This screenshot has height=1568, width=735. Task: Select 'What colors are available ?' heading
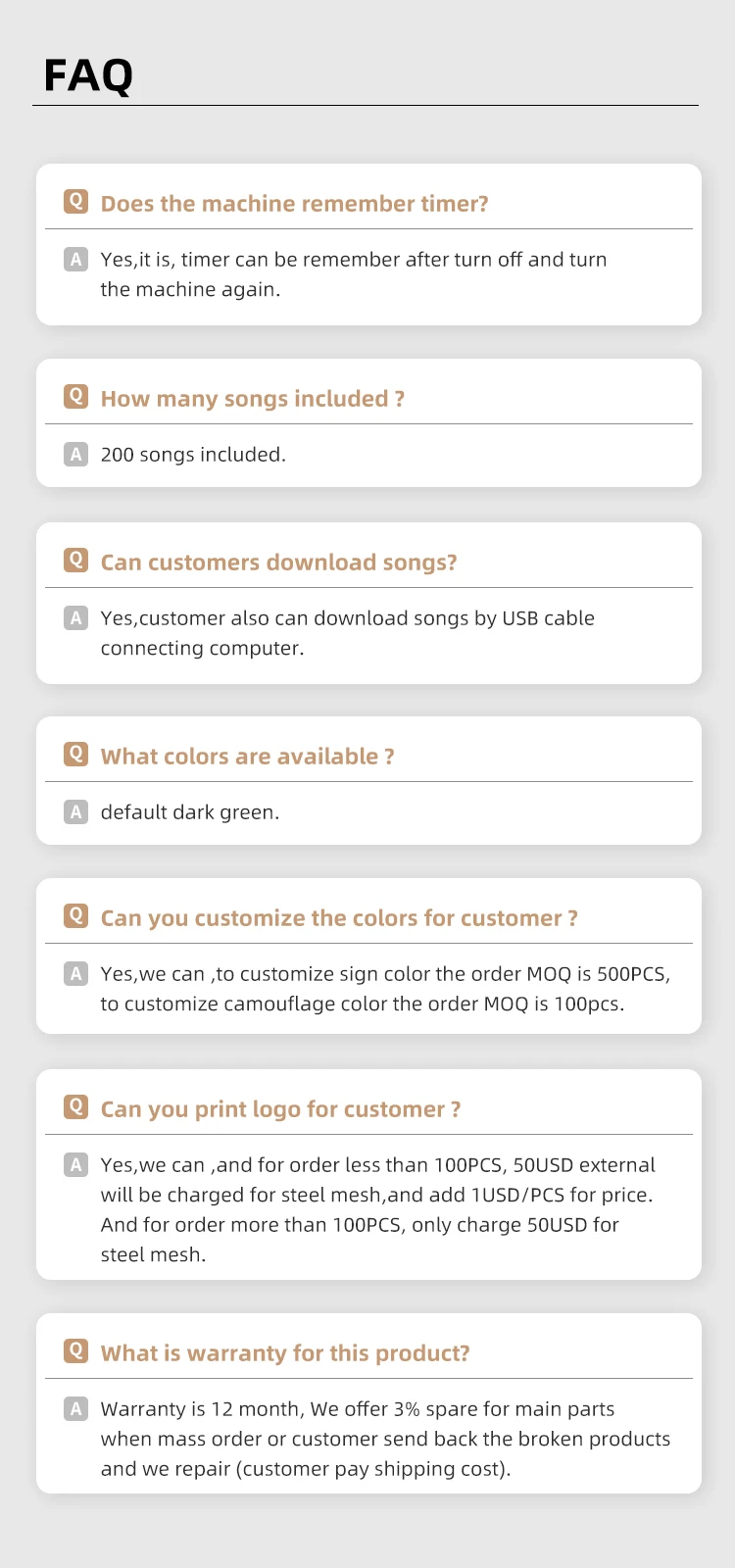(x=247, y=757)
